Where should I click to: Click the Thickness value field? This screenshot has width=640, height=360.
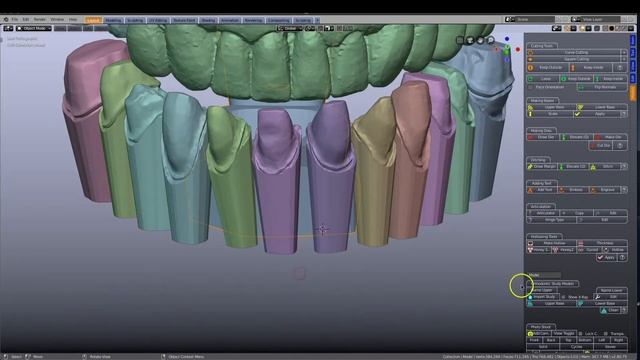point(602,243)
